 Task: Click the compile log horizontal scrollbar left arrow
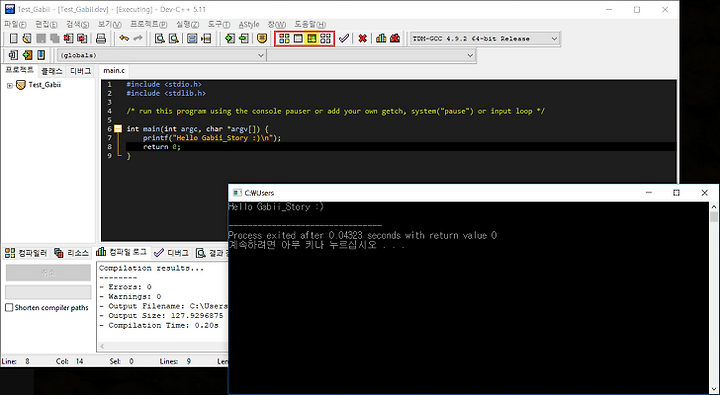[x=102, y=346]
